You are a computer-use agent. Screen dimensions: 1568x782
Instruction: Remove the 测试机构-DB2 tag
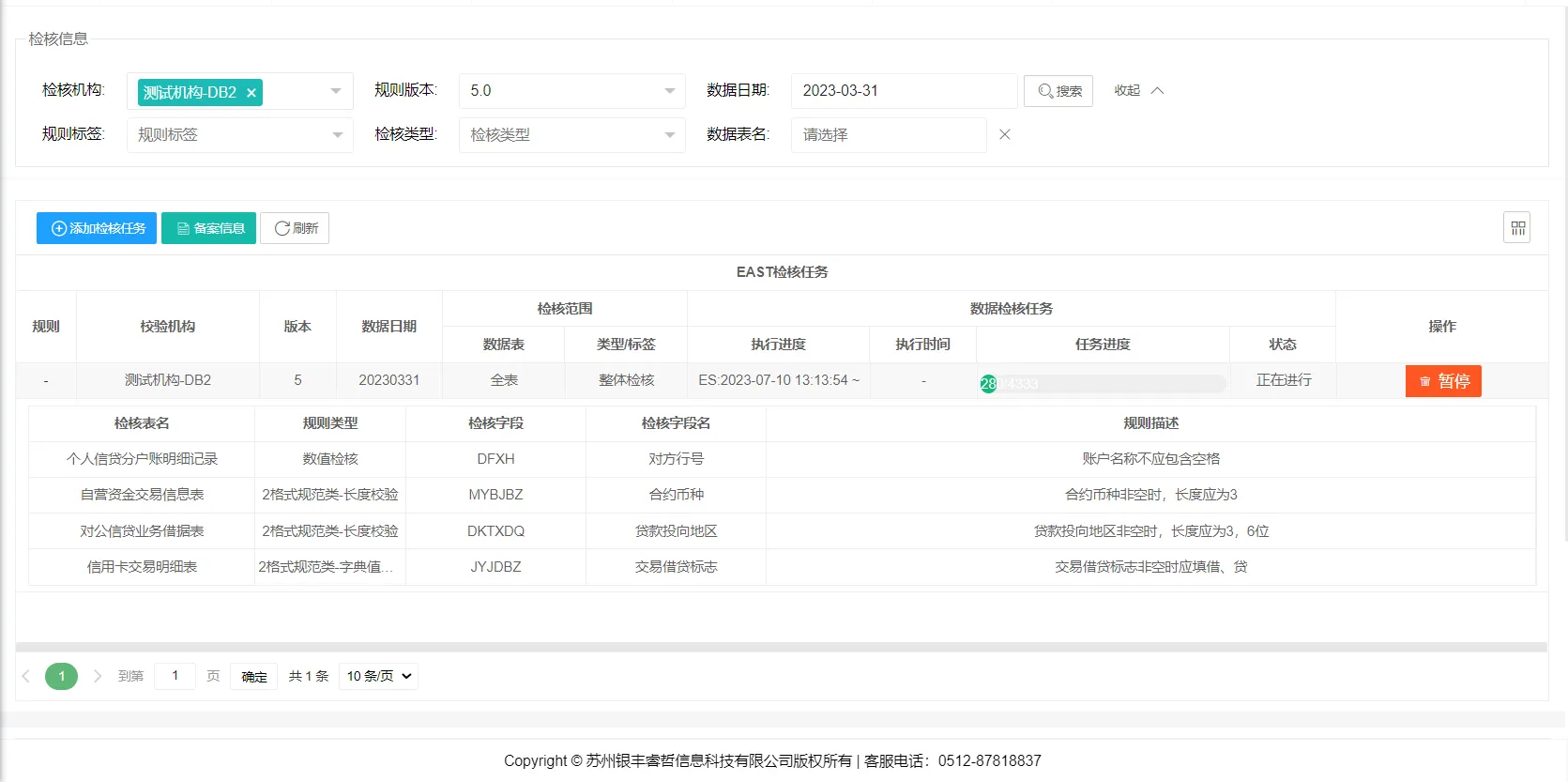tap(251, 93)
